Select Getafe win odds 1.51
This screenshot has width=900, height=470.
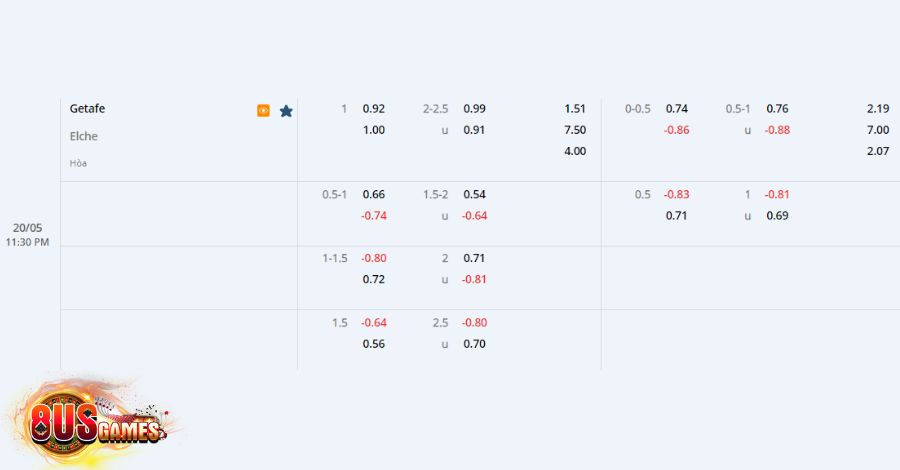[575, 108]
